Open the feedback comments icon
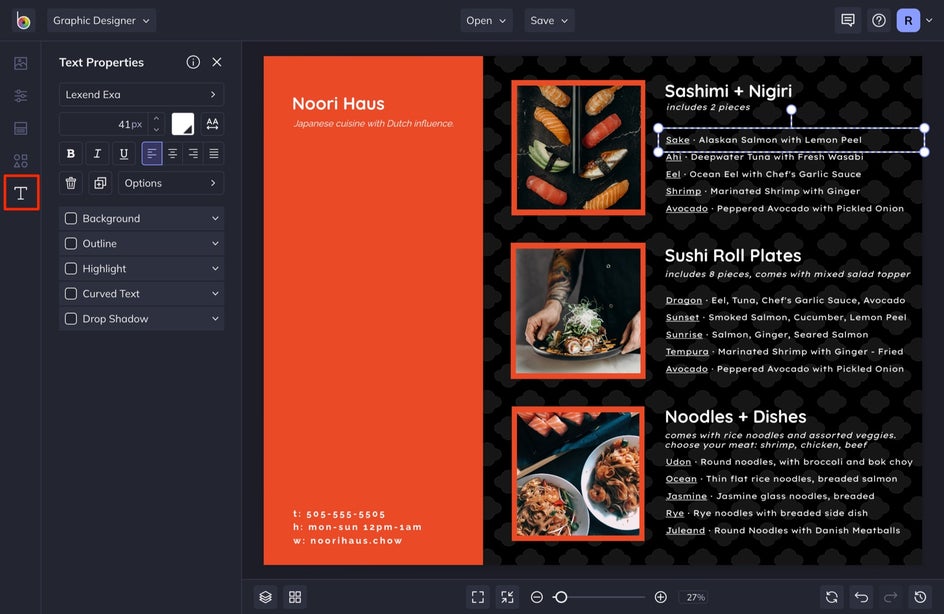The height and width of the screenshot is (614, 944). tap(848, 20)
